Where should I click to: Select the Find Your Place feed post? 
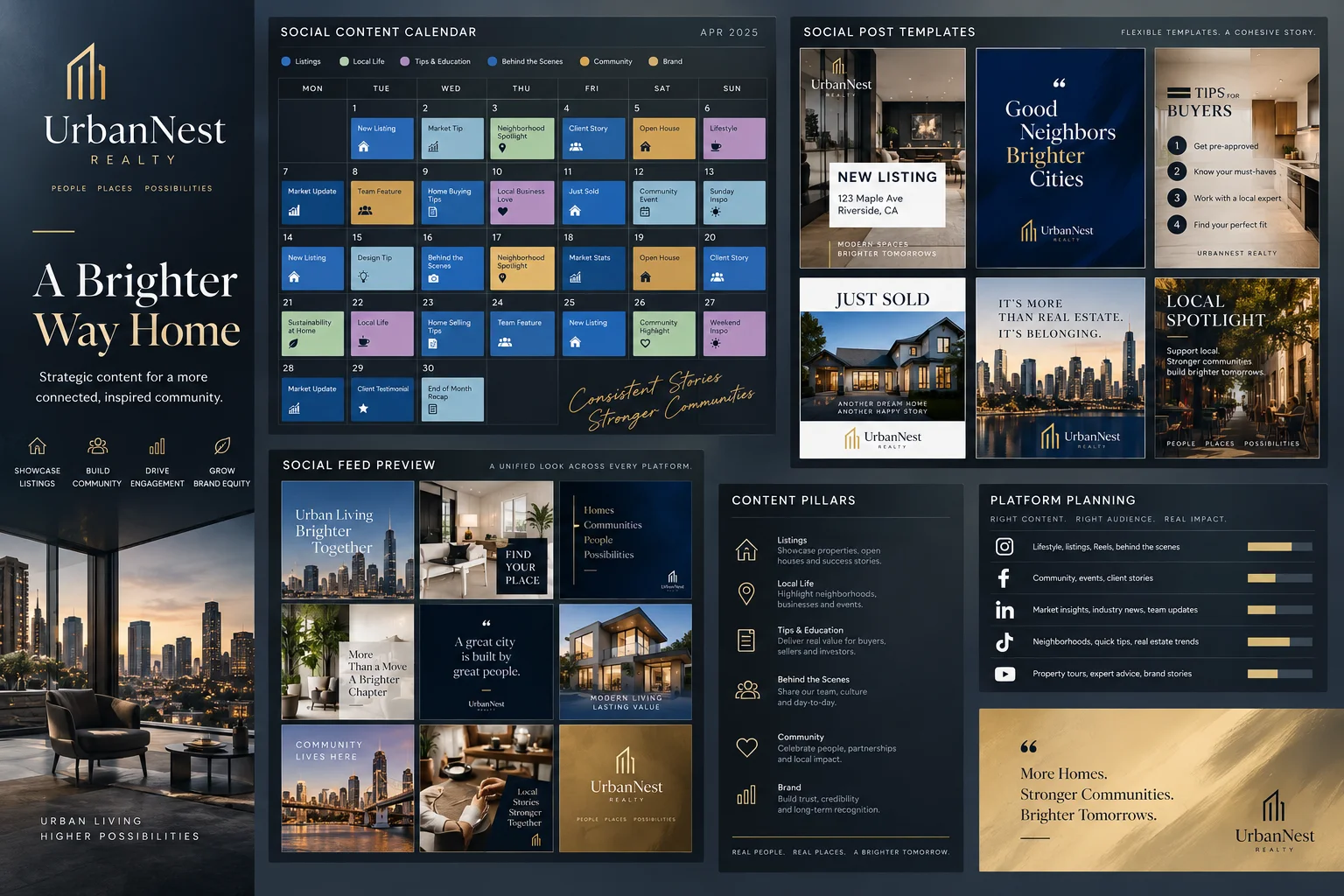click(486, 540)
